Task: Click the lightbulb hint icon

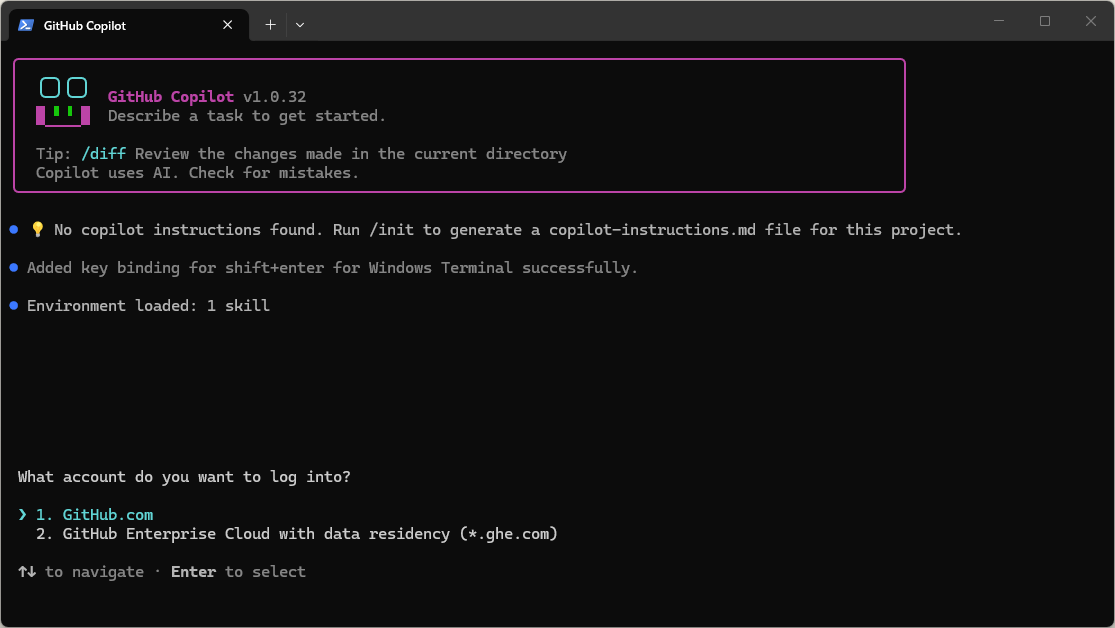Action: [37, 230]
